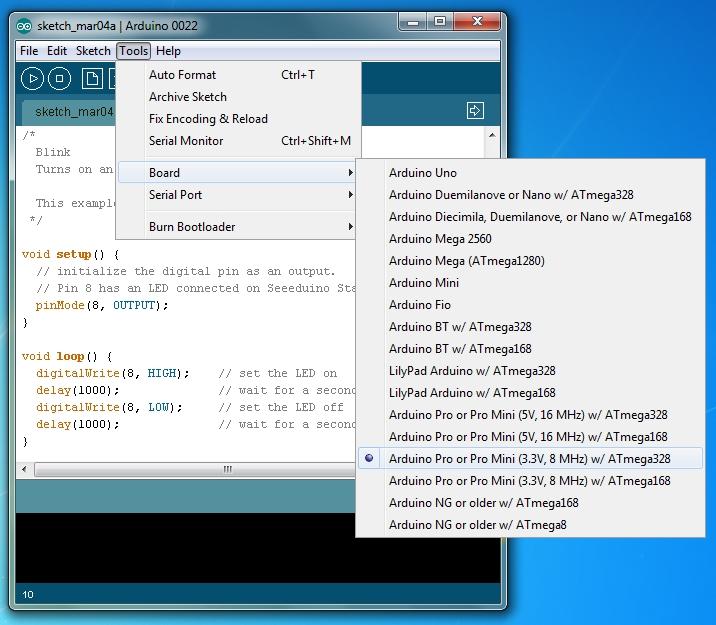The width and height of the screenshot is (716, 625).
Task: Open Serial Monitor entry
Action: coord(238,141)
